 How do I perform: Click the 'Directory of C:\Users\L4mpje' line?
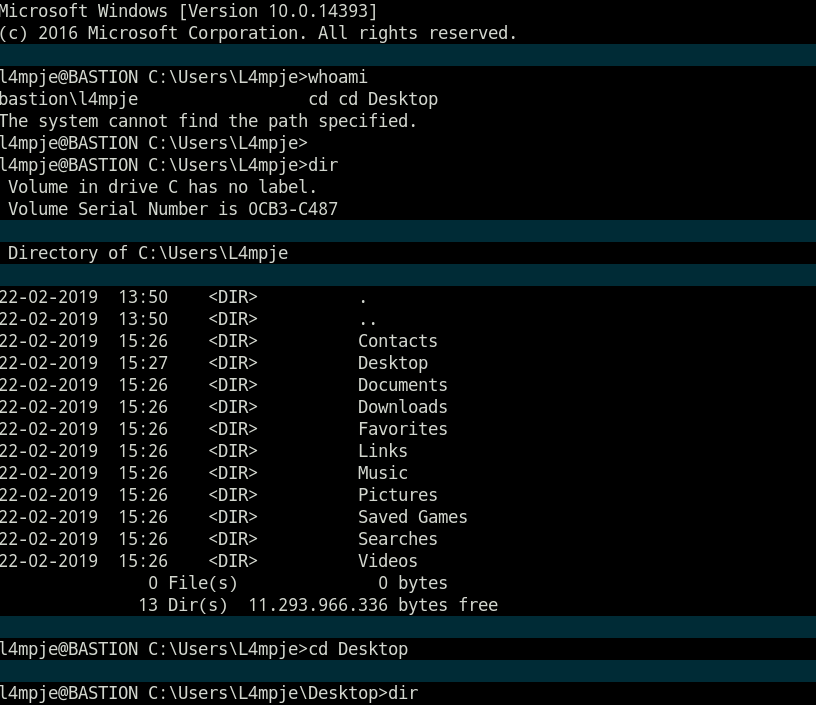147,253
